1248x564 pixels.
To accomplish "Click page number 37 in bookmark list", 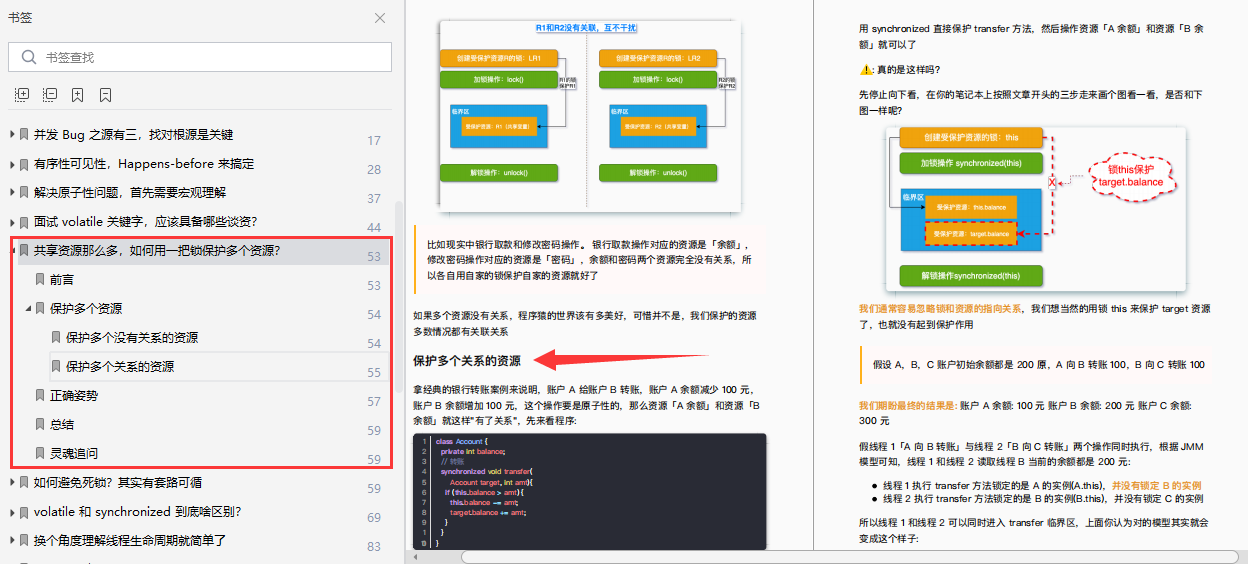I will click(374, 199).
